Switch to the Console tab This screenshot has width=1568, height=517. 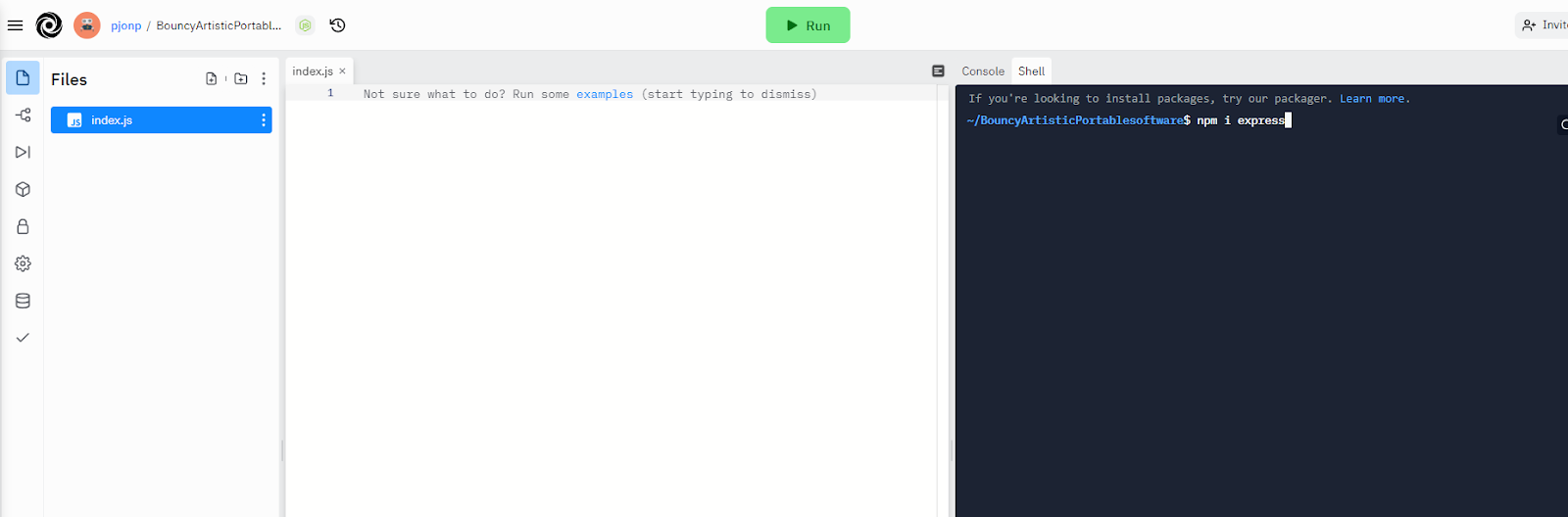(x=983, y=71)
